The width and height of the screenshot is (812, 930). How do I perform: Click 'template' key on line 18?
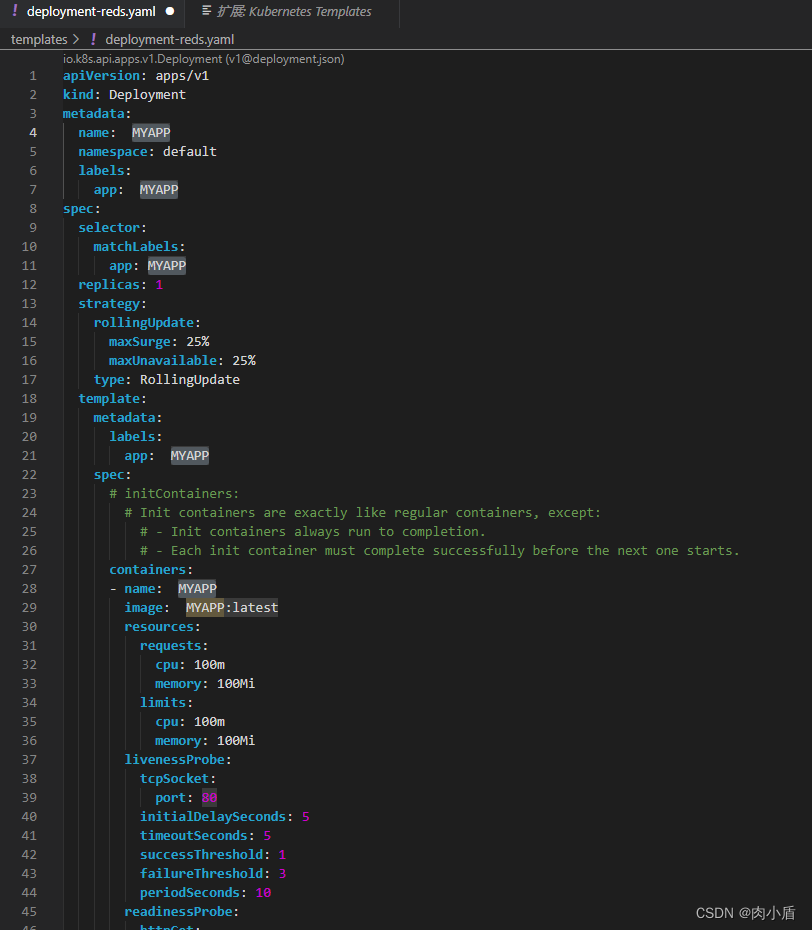click(109, 399)
